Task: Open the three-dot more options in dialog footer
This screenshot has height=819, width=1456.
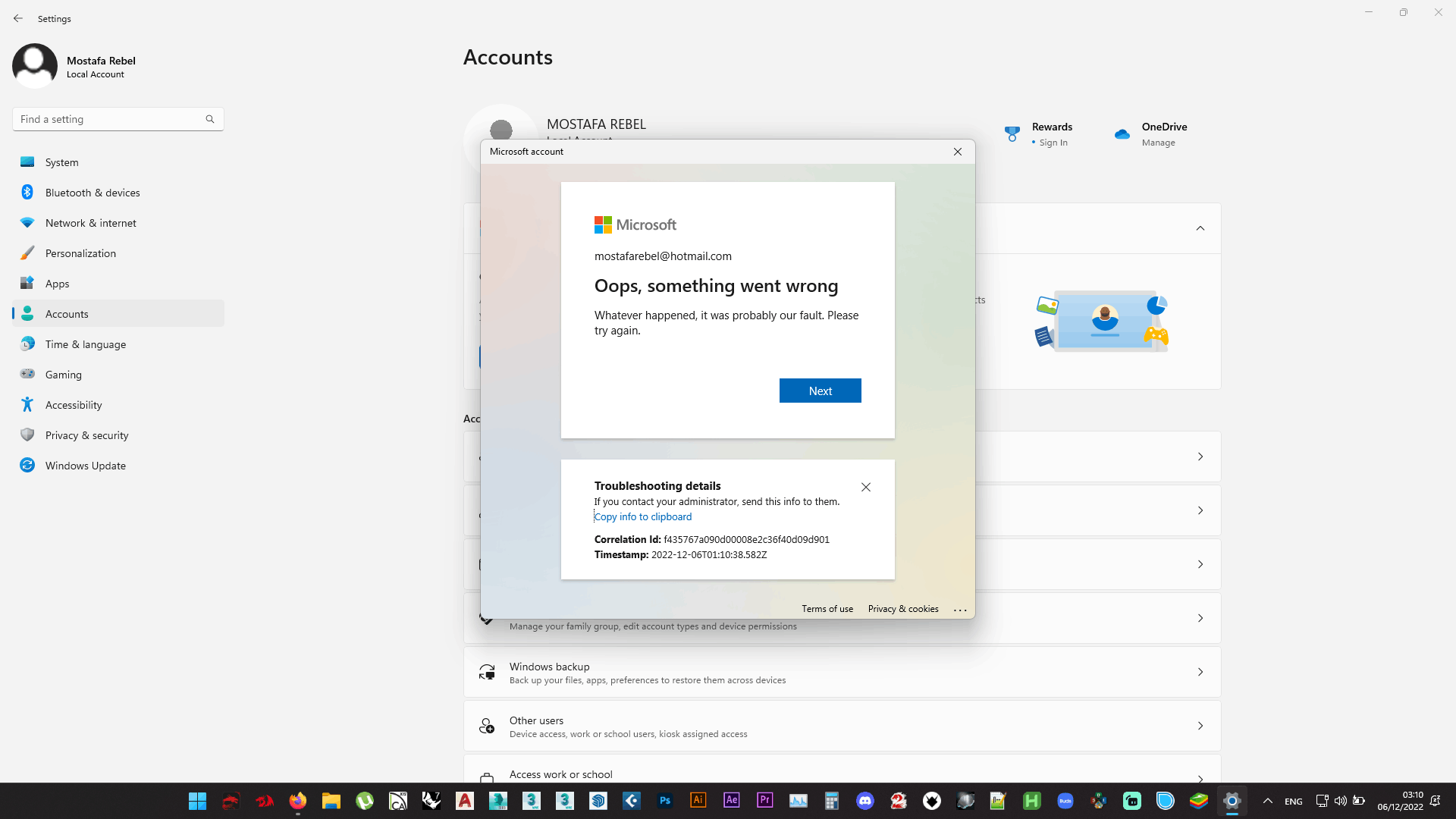Action: coord(960,609)
